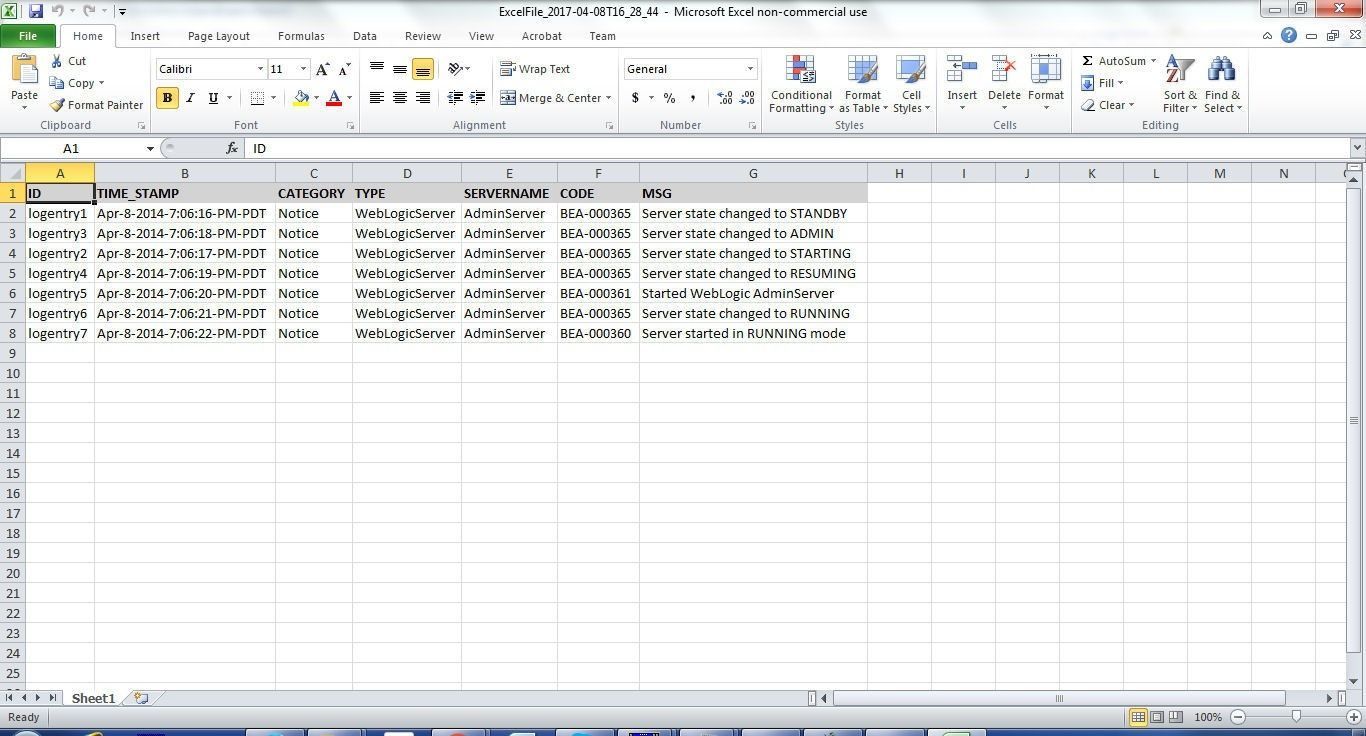Click the Copy icon in Clipboard group

pos(57,83)
